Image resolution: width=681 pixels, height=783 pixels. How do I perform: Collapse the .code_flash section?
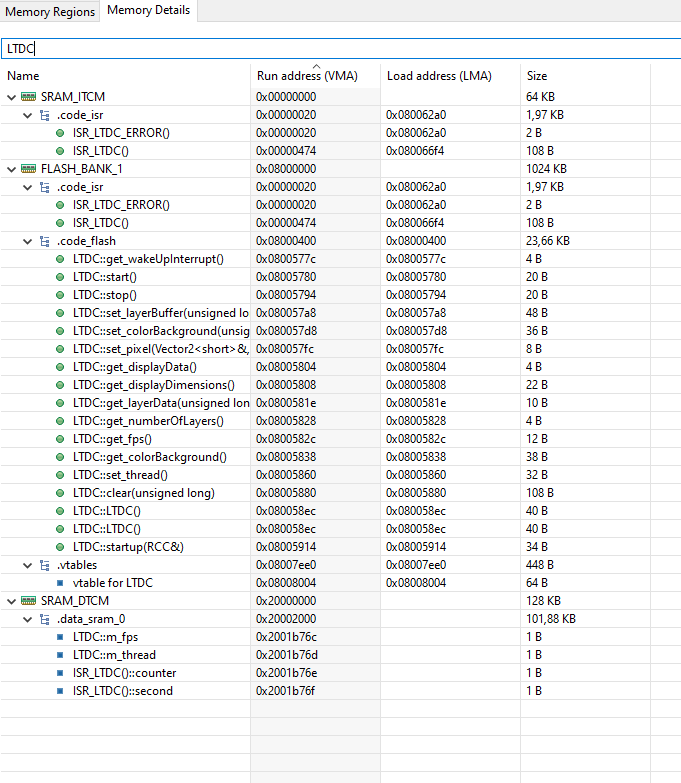(x=28, y=241)
